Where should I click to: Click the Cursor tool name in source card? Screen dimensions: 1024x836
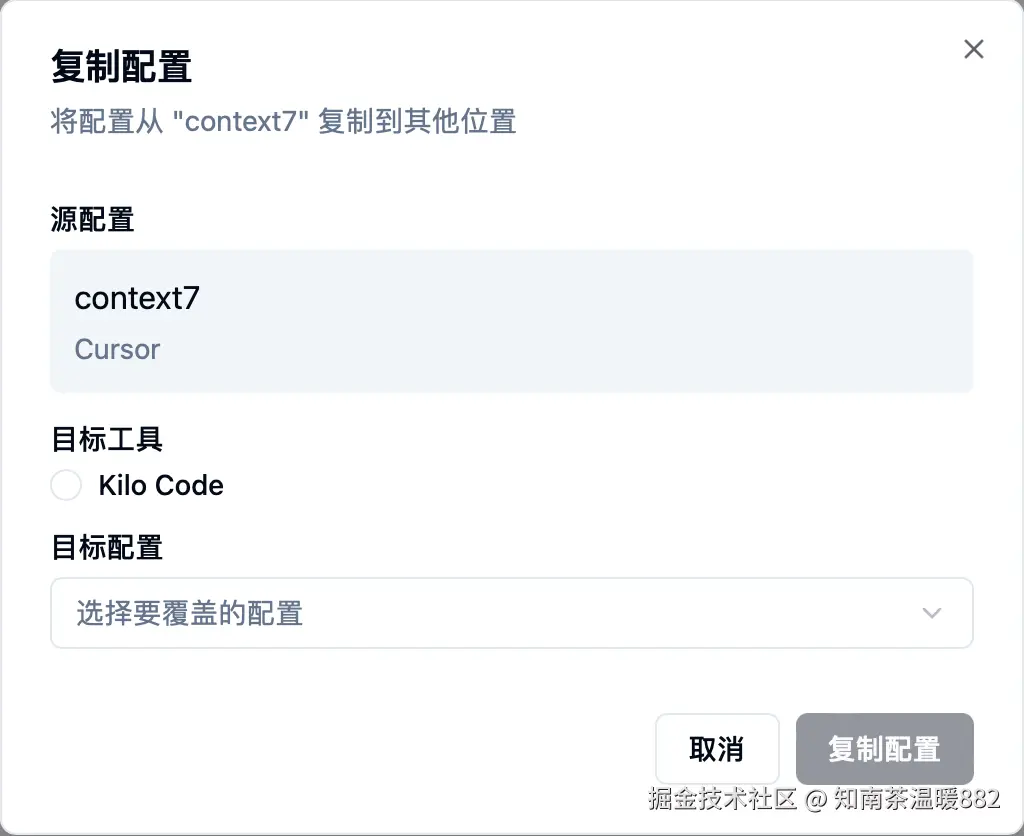(x=117, y=349)
